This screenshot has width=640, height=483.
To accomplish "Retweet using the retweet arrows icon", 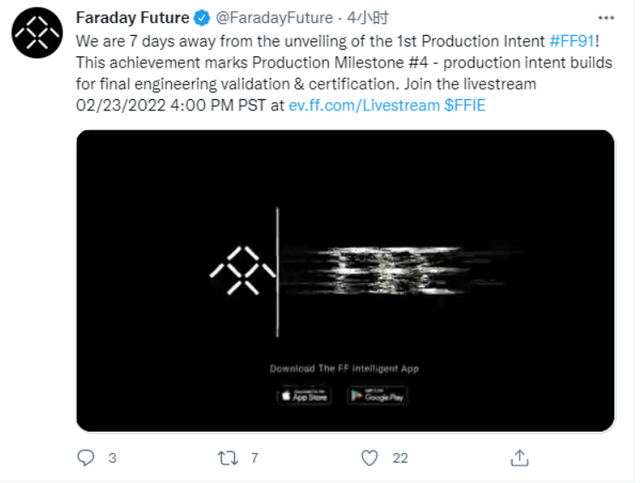I will point(228,458).
